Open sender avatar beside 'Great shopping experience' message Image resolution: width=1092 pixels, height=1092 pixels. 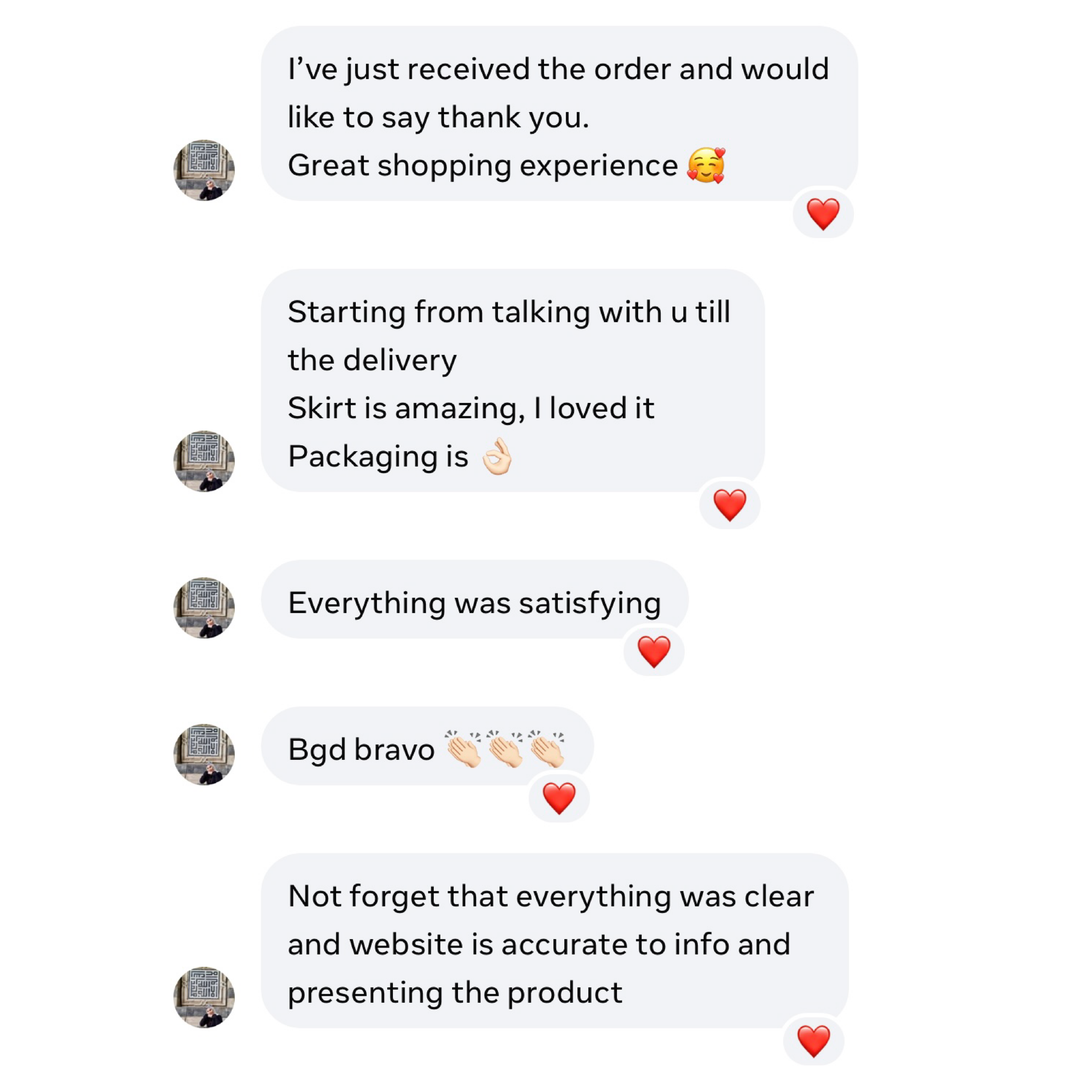coord(204,170)
